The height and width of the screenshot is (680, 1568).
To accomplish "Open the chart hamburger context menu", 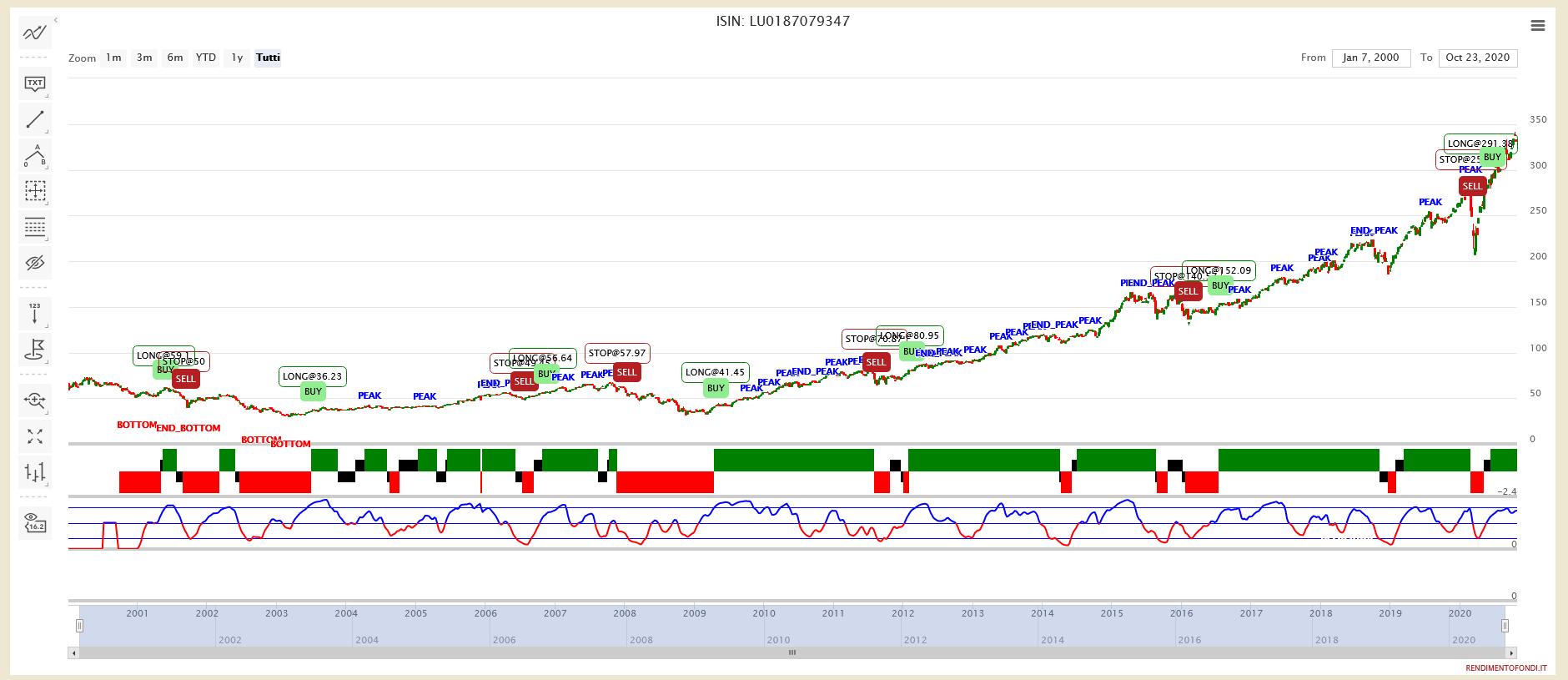I will [x=1538, y=26].
